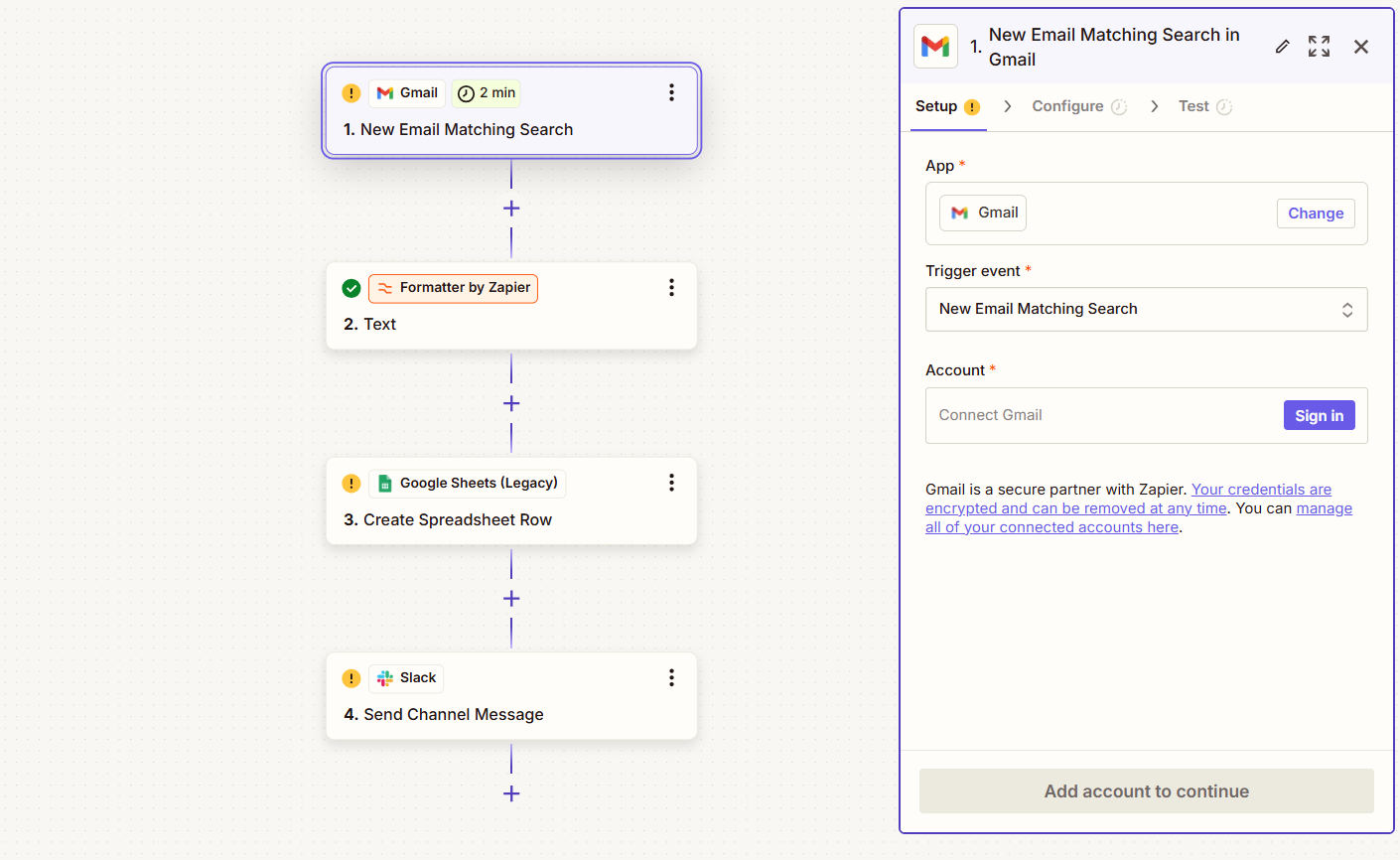
Task: Click the Change button next to Gmail app
Action: 1315,213
